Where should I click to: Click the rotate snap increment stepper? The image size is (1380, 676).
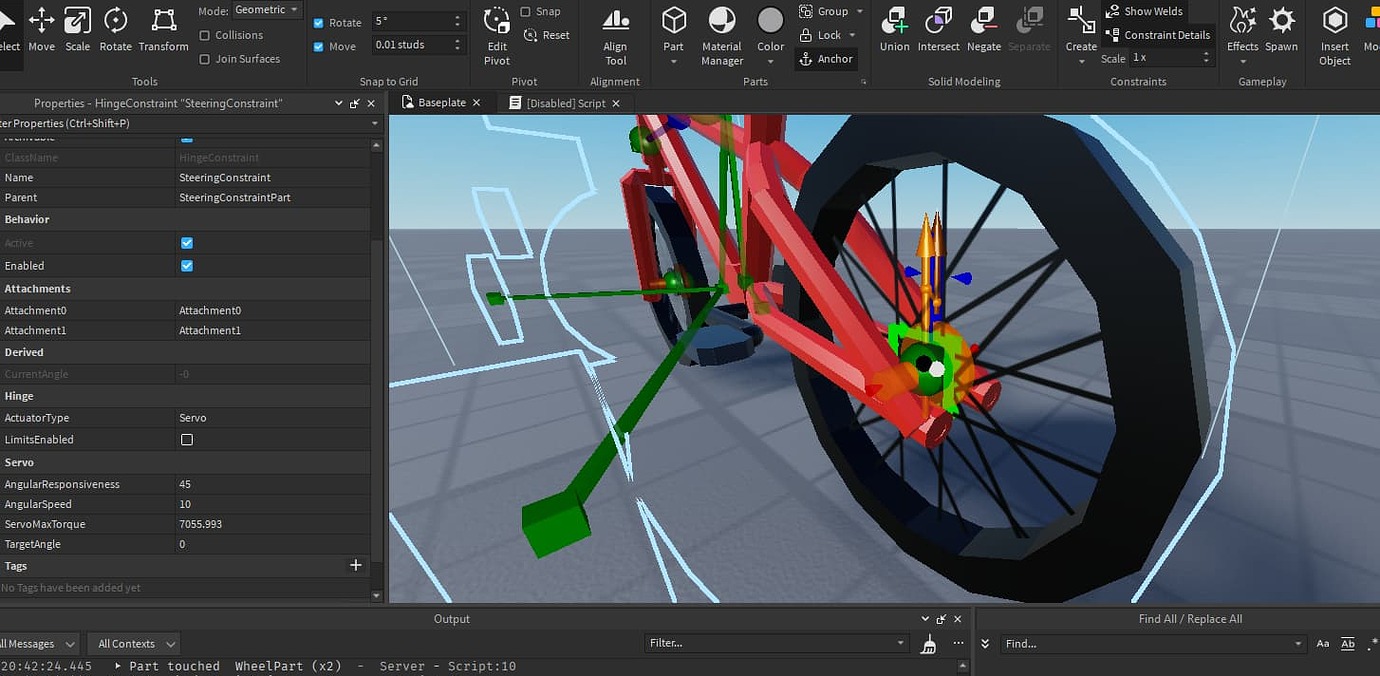455,21
